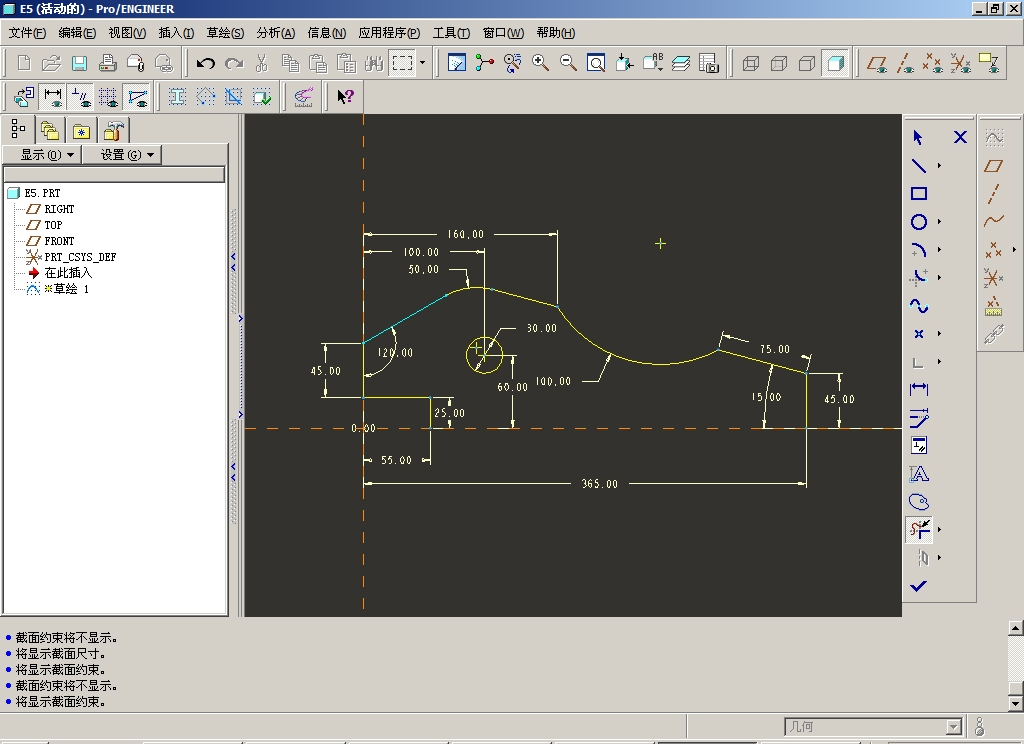1024x744 pixels.
Task: Click the context-sensitive help icon
Action: click(345, 97)
